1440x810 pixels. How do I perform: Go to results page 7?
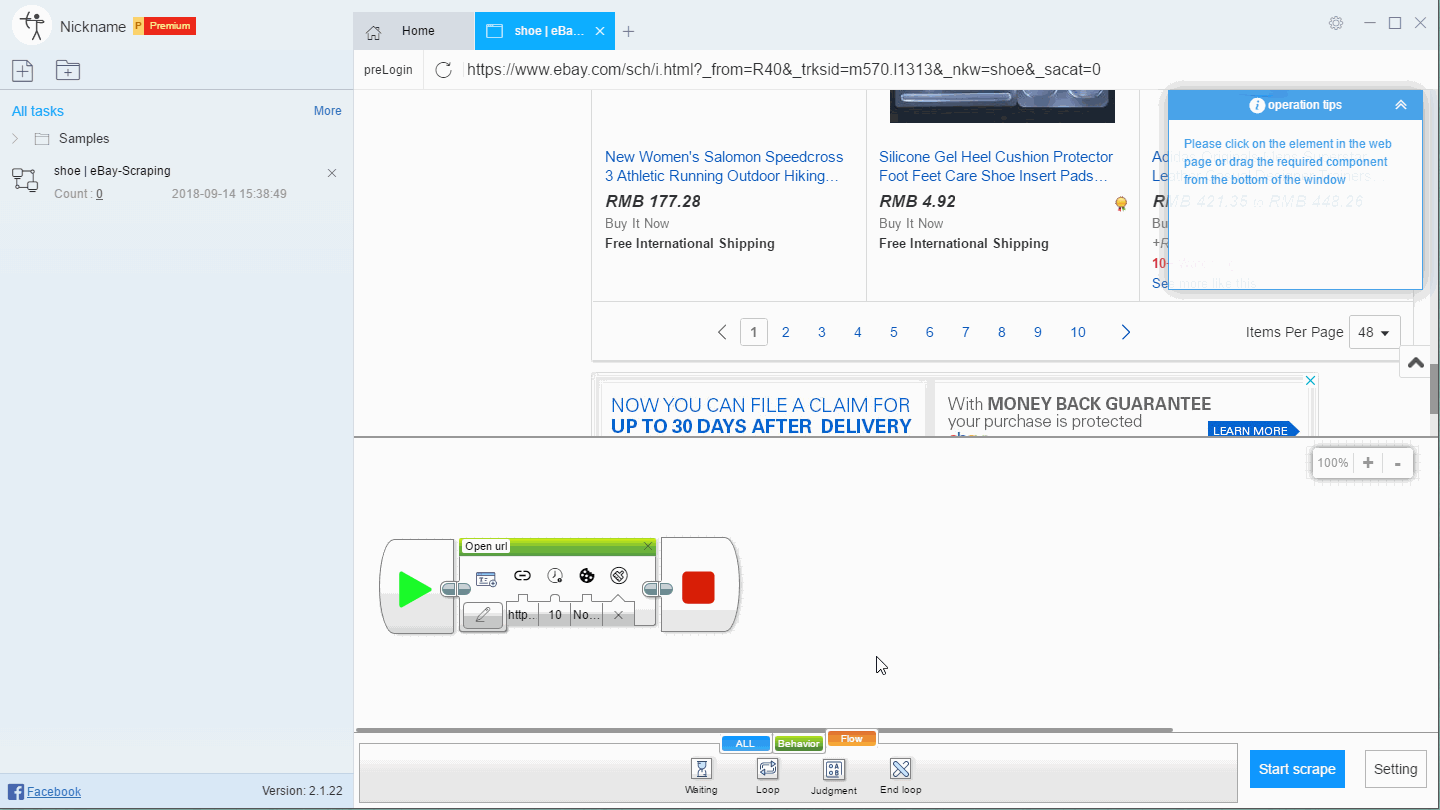pyautogui.click(x=966, y=332)
